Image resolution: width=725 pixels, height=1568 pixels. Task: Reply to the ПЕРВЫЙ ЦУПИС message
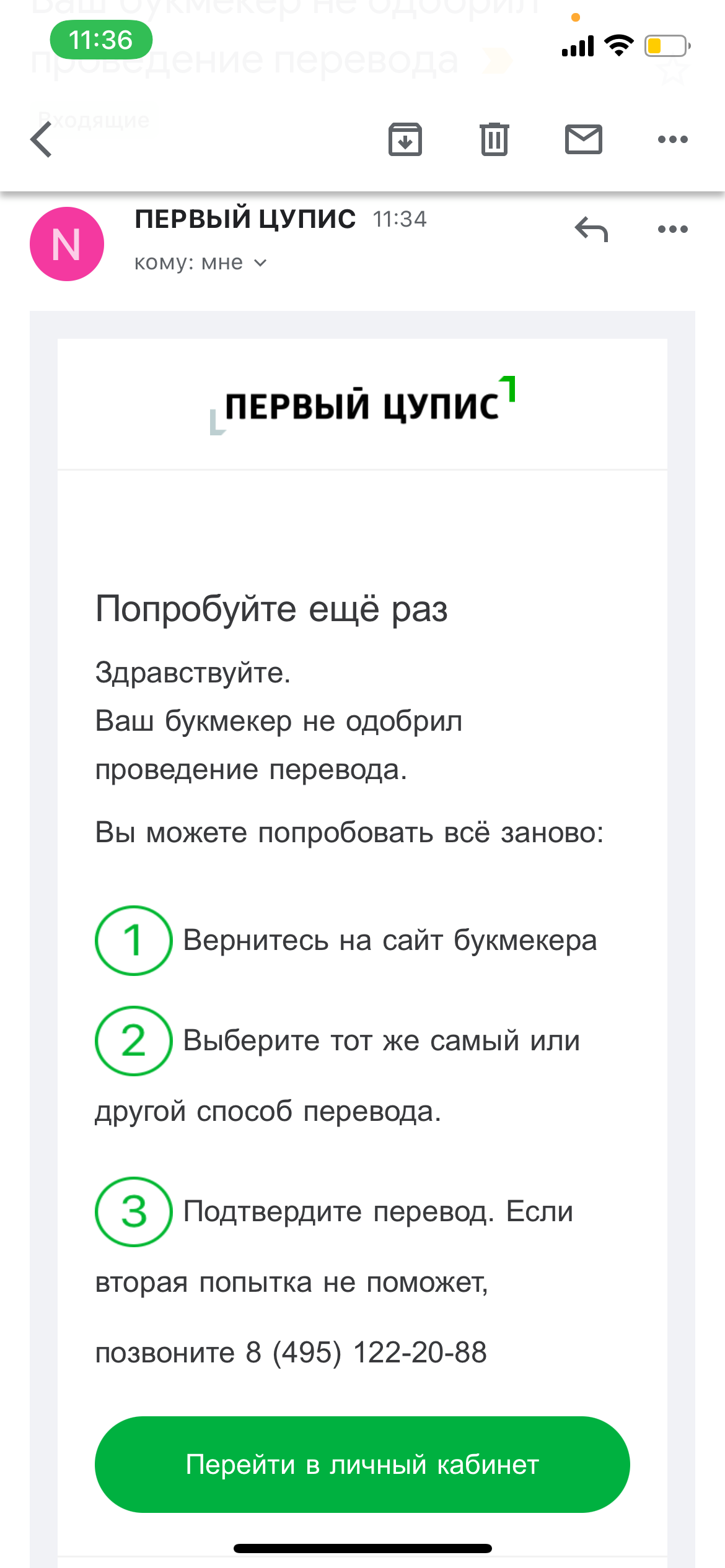click(x=591, y=229)
